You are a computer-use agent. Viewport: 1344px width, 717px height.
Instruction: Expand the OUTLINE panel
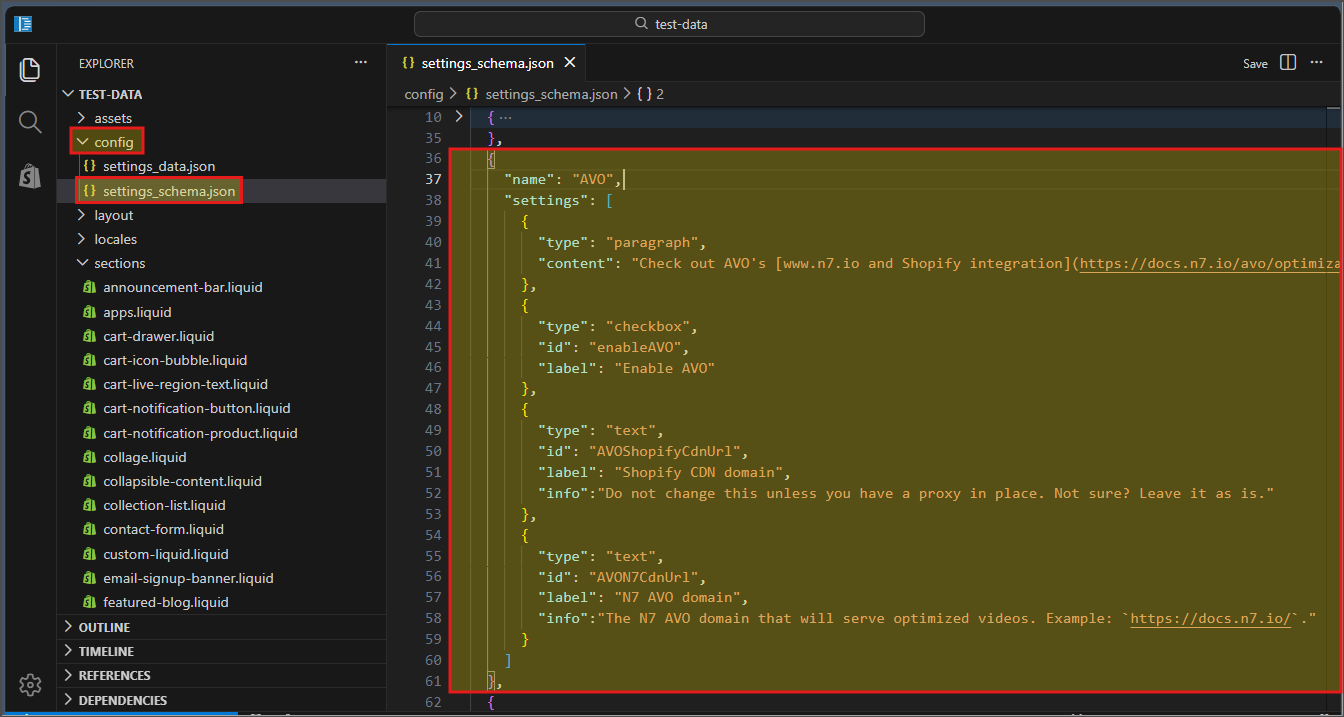pos(222,627)
